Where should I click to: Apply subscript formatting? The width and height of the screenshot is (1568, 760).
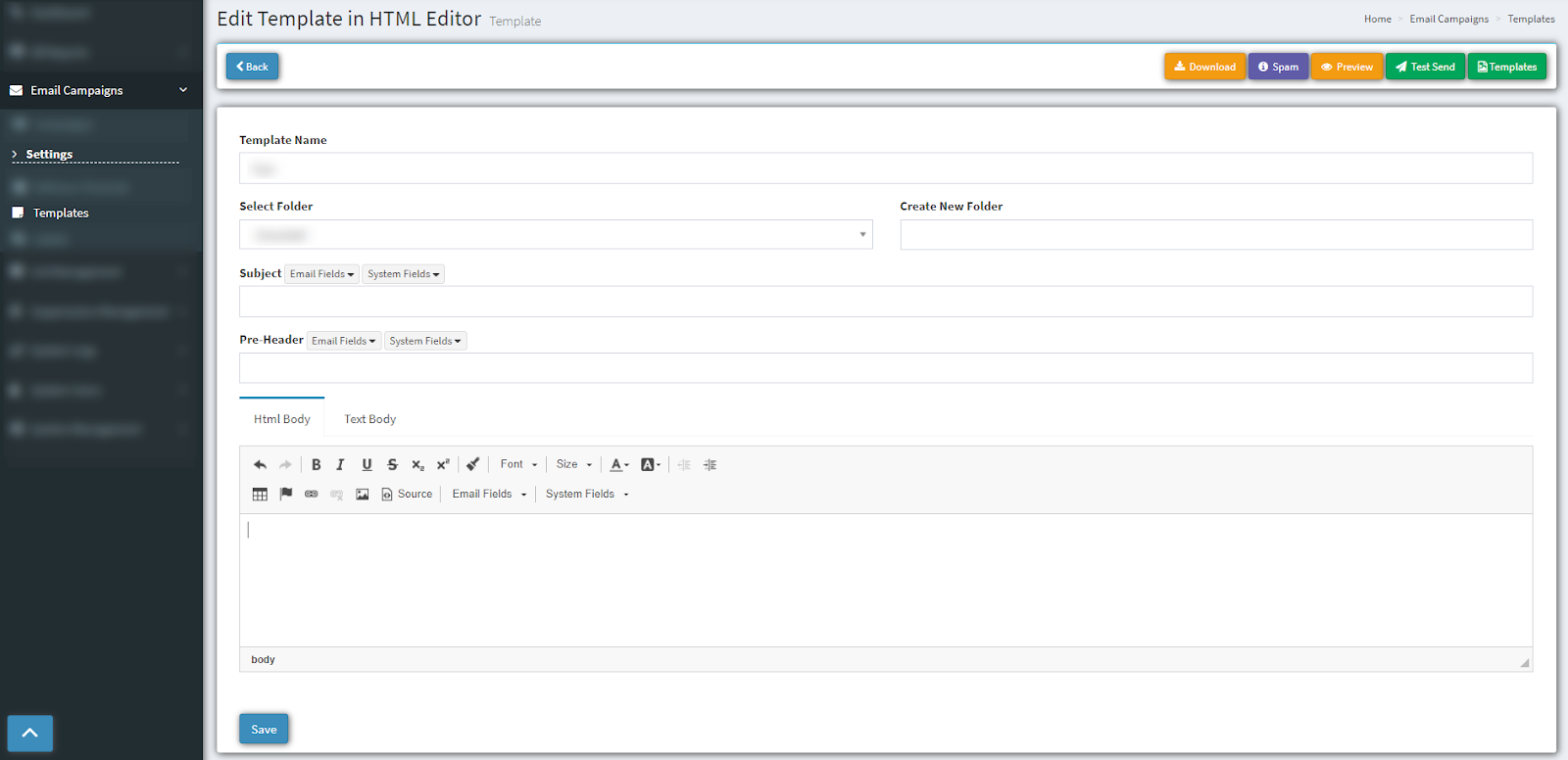pos(417,465)
